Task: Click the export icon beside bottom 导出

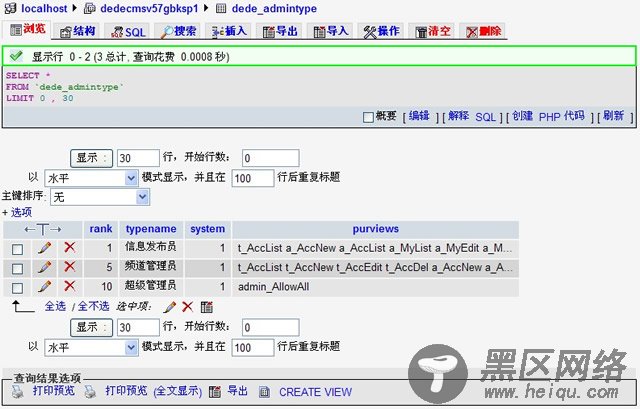Action: 215,392
